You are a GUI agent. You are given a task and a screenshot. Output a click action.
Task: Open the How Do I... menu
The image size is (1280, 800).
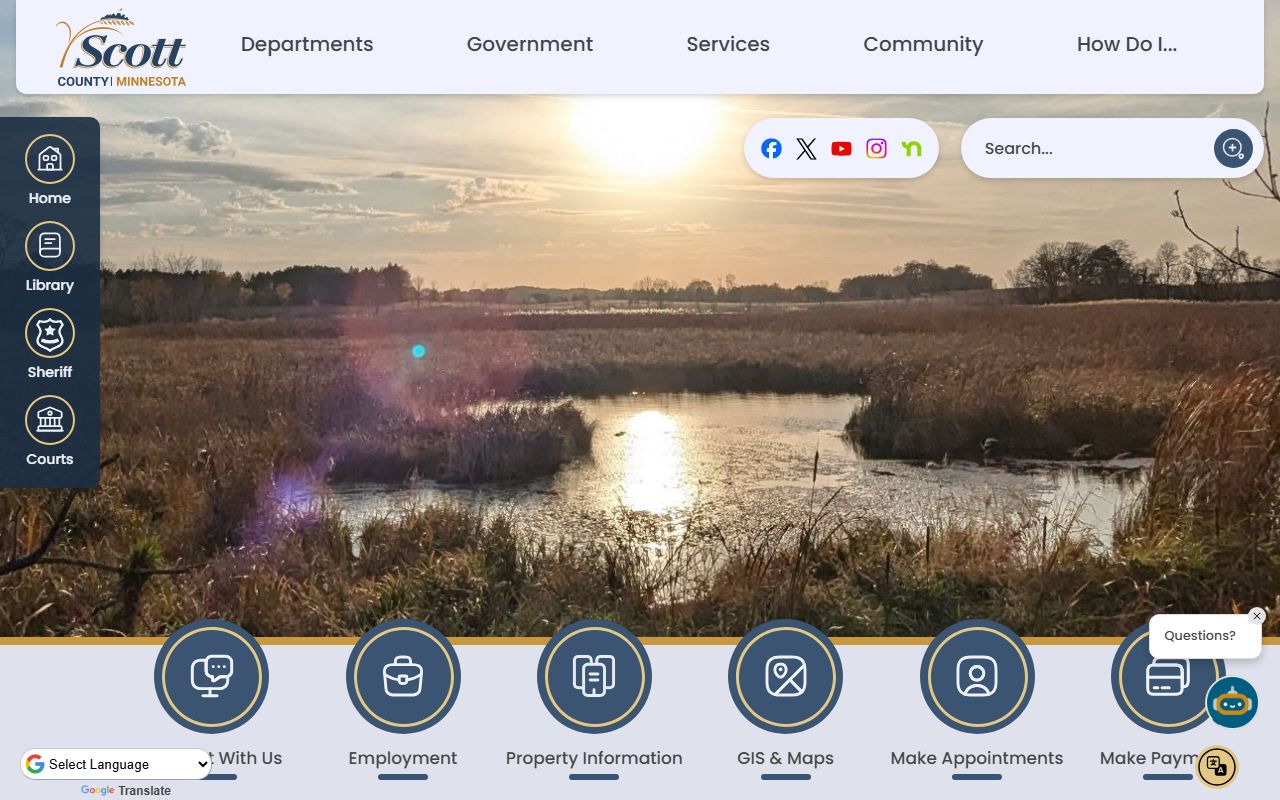coord(1127,45)
